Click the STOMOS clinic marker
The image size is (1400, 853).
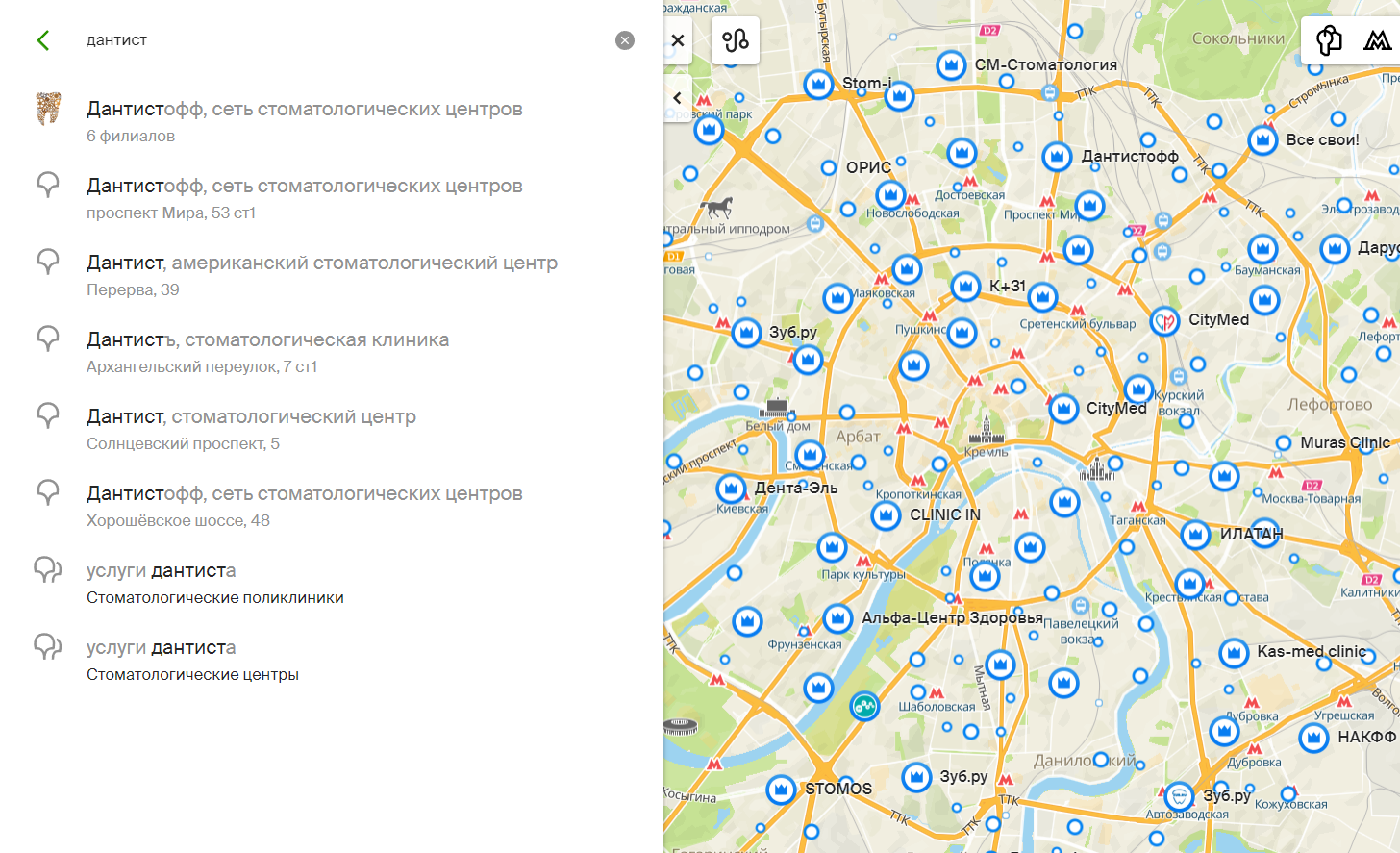(781, 790)
